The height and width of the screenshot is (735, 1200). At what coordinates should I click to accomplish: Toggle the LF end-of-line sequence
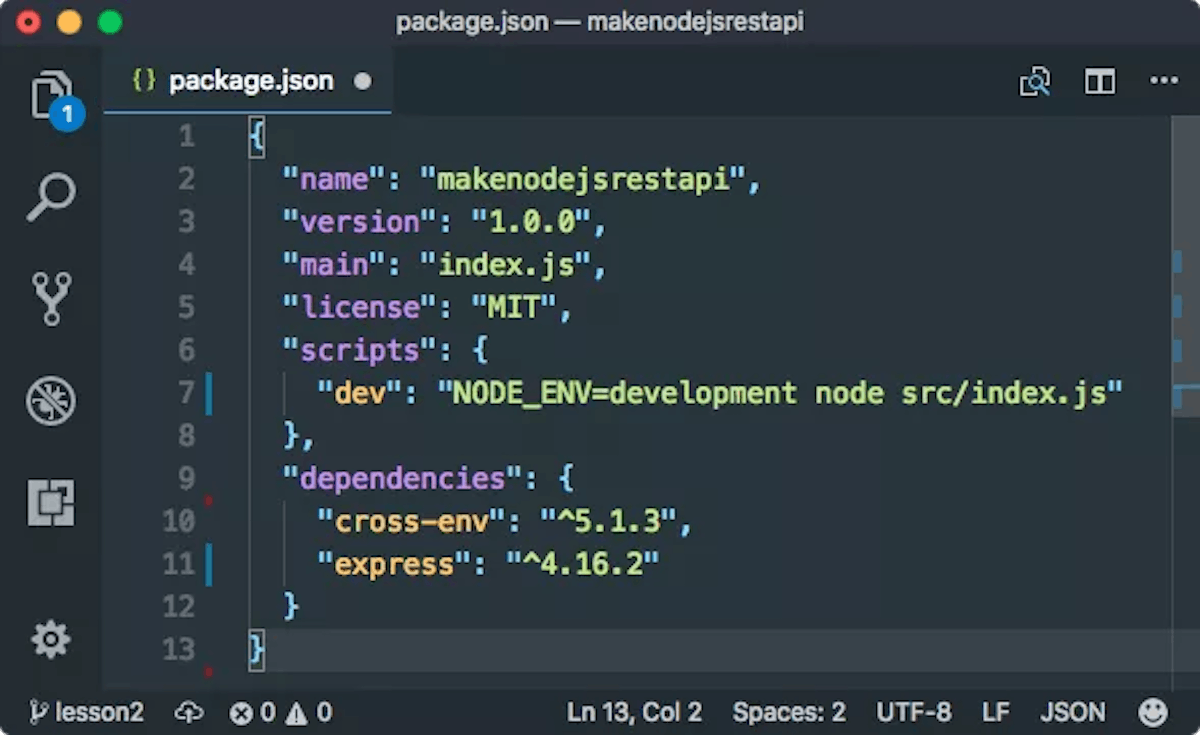pyautogui.click(x=995, y=712)
